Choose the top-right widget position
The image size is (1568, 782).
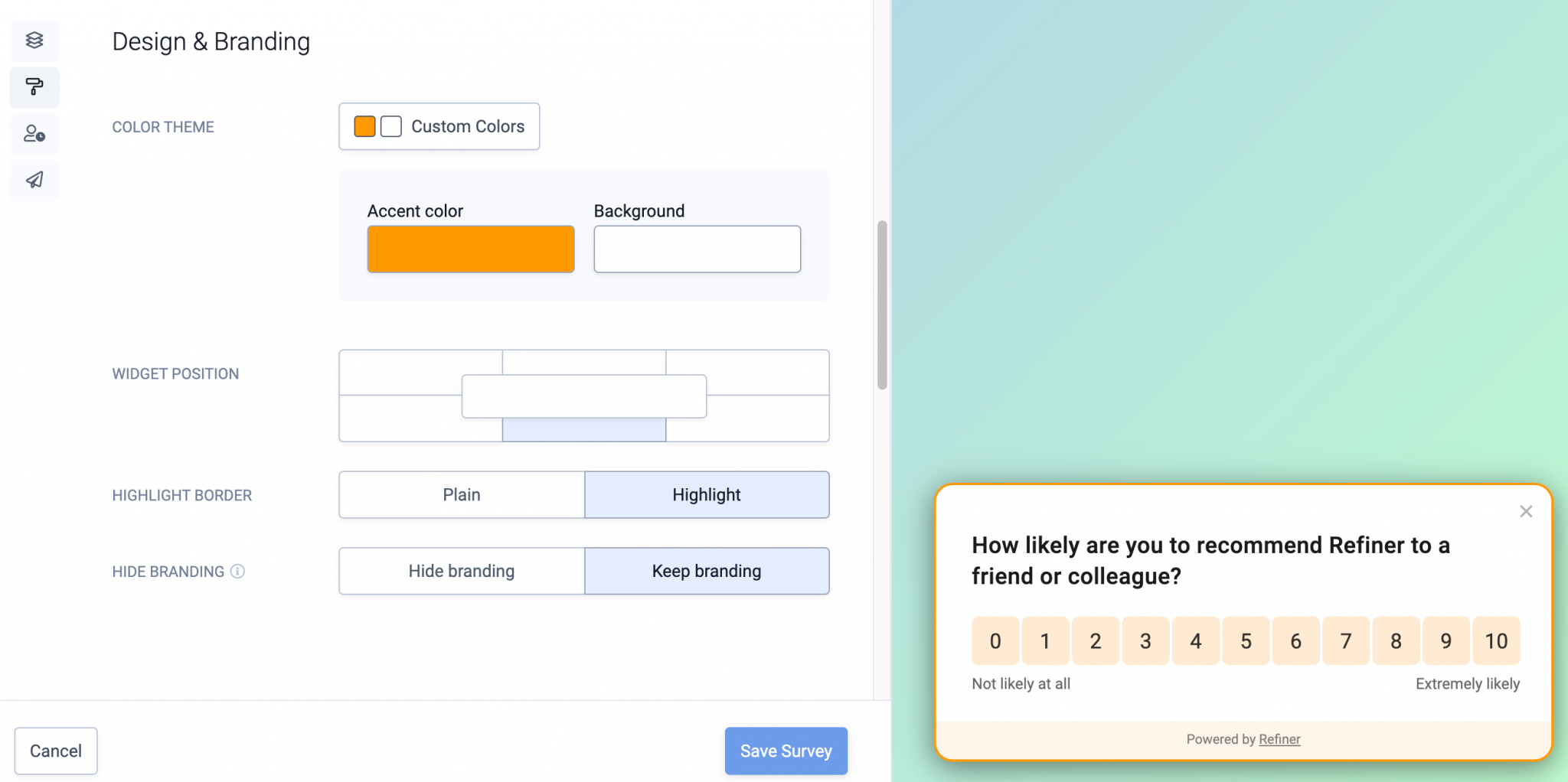pos(747,373)
